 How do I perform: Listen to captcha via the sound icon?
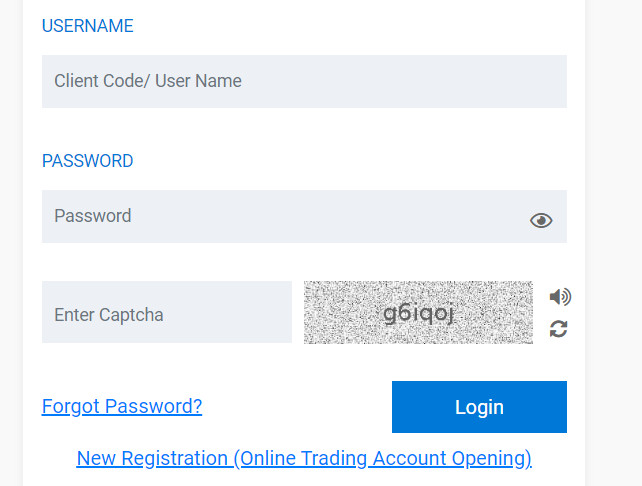coord(560,297)
